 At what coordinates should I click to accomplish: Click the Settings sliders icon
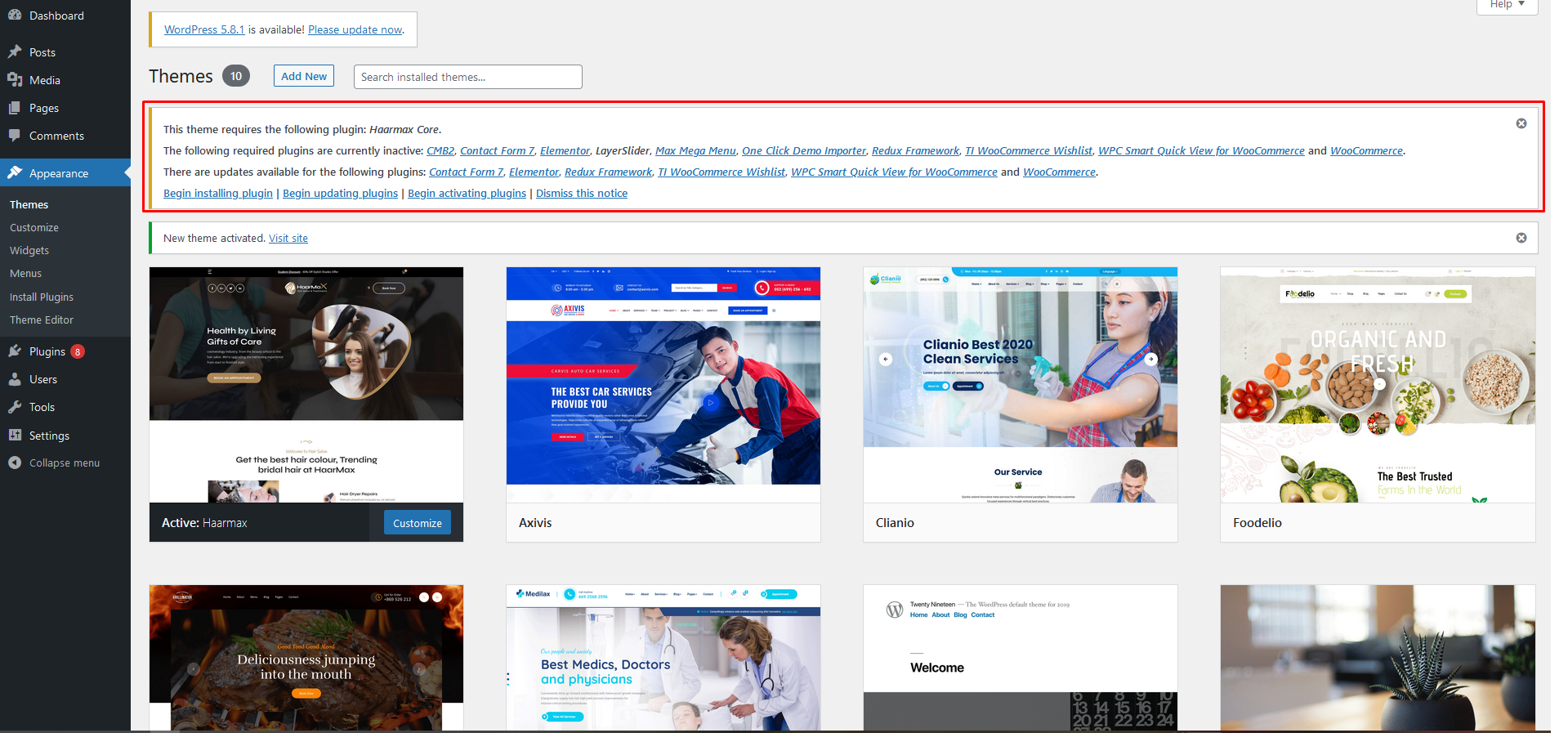click(15, 435)
